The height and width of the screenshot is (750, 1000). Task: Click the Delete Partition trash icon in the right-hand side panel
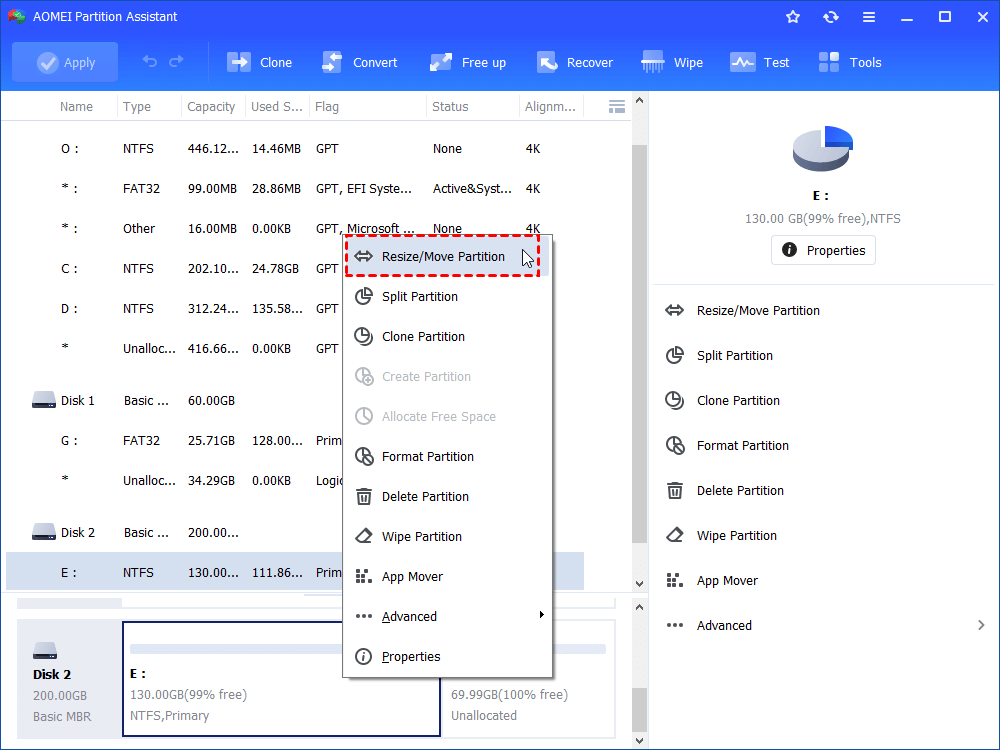coord(675,490)
